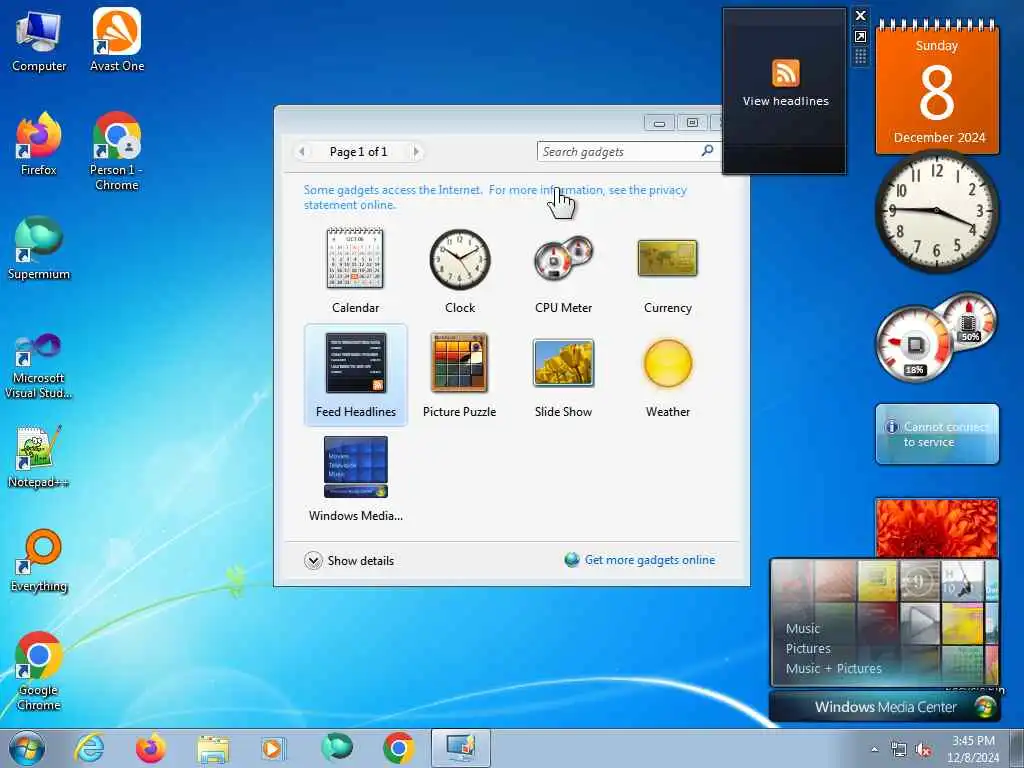
Task: Click the Windows Media Center logo bar
Action: [x=885, y=707]
